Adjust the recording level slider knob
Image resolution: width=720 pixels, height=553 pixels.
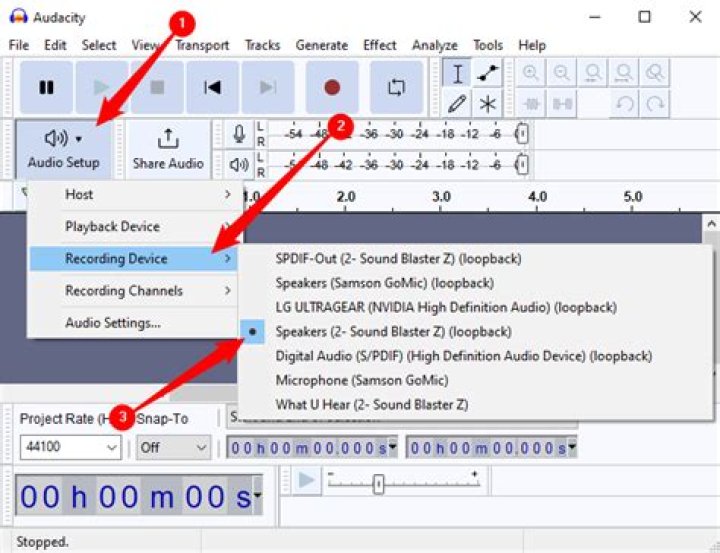point(522,134)
